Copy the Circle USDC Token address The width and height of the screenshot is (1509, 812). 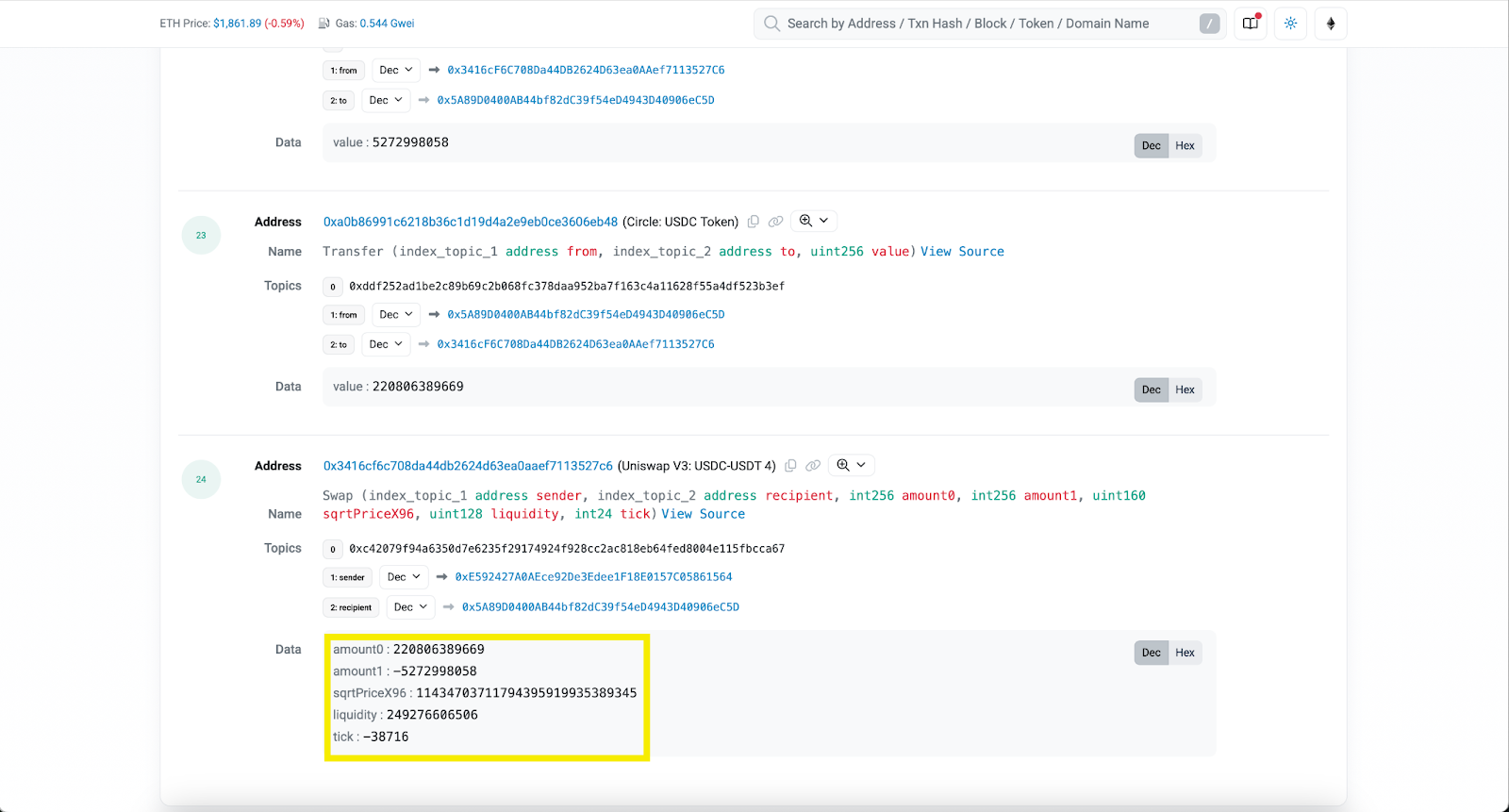pos(754,222)
